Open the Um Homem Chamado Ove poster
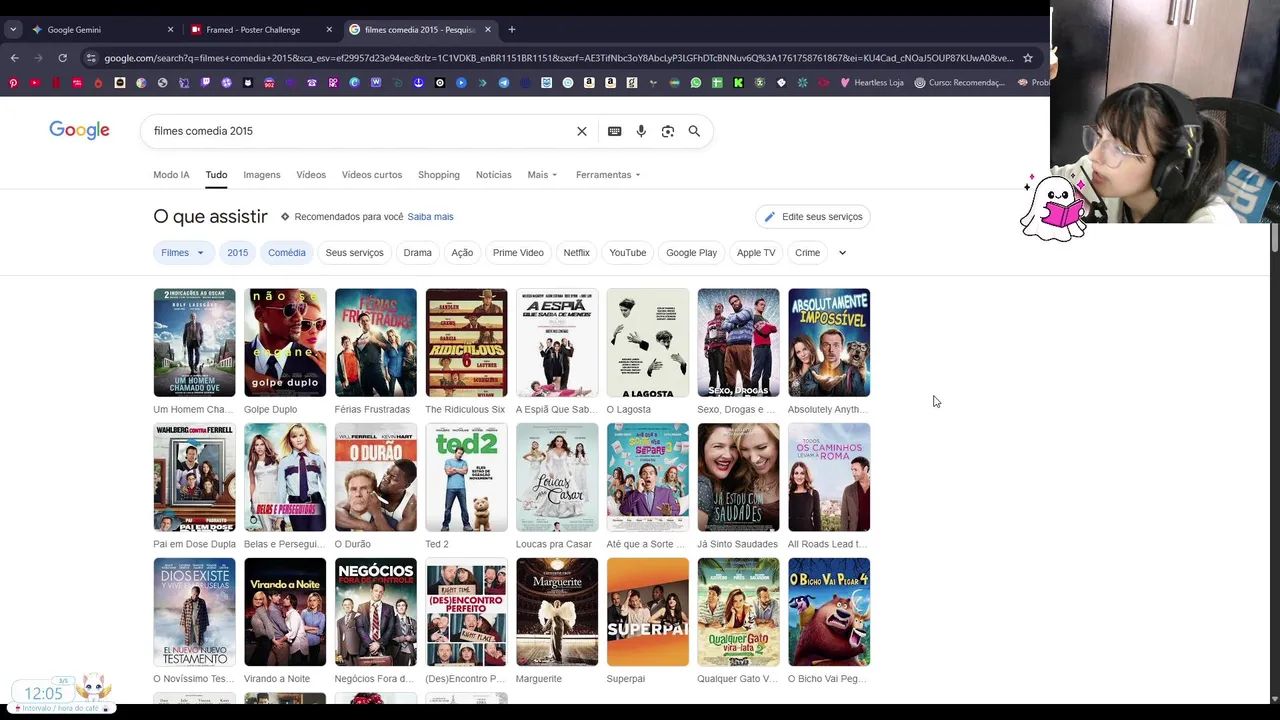The height and width of the screenshot is (720, 1280). 194,343
